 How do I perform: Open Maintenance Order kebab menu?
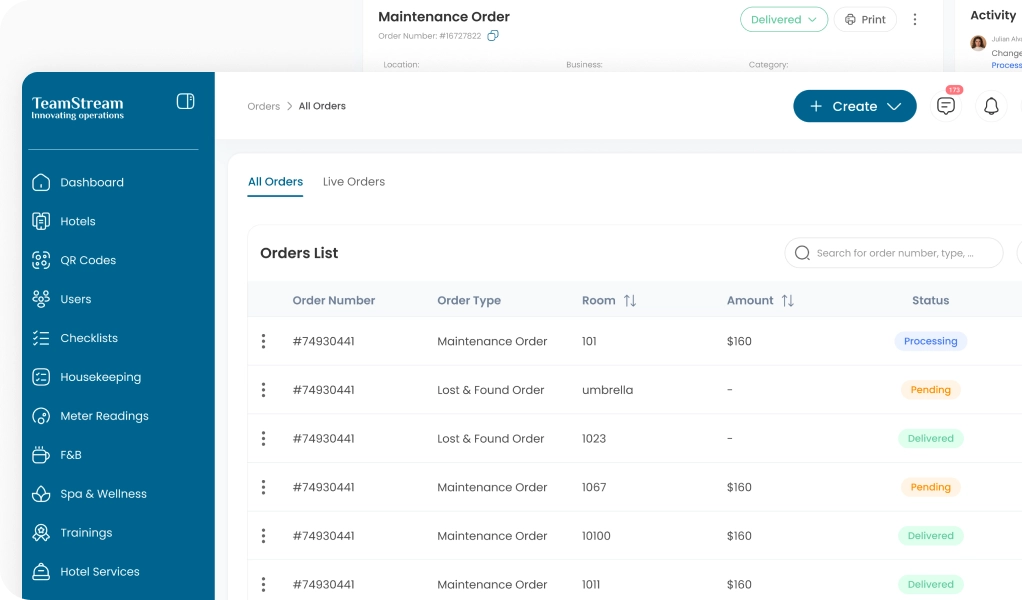click(914, 19)
